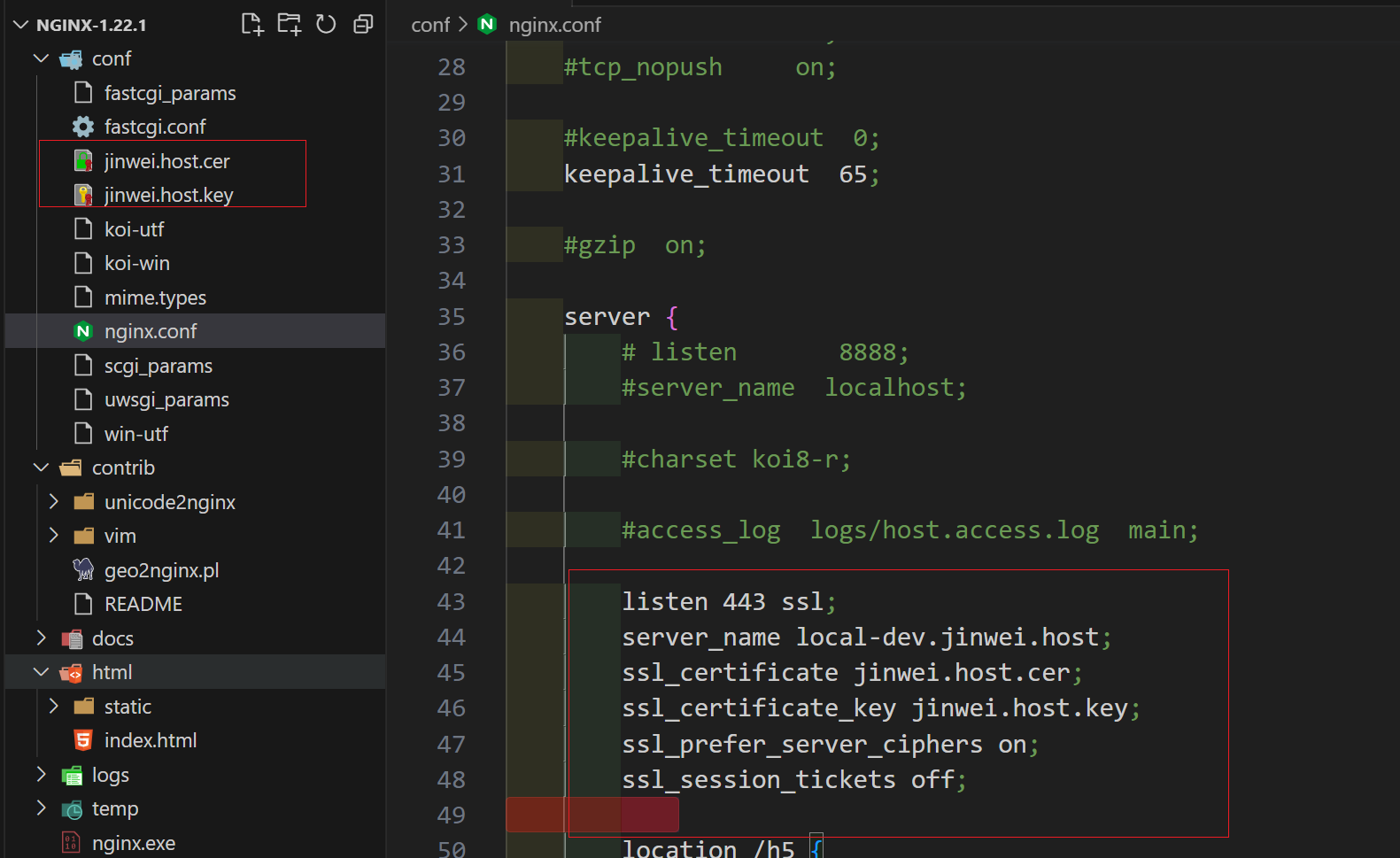Click the certificate icon of jinwei.host.cer
1400x858 pixels.
coord(83,161)
